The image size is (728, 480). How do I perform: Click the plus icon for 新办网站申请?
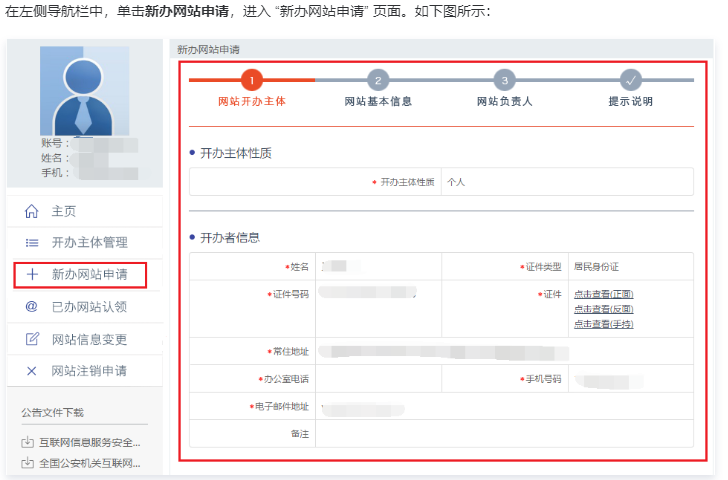tap(31, 275)
